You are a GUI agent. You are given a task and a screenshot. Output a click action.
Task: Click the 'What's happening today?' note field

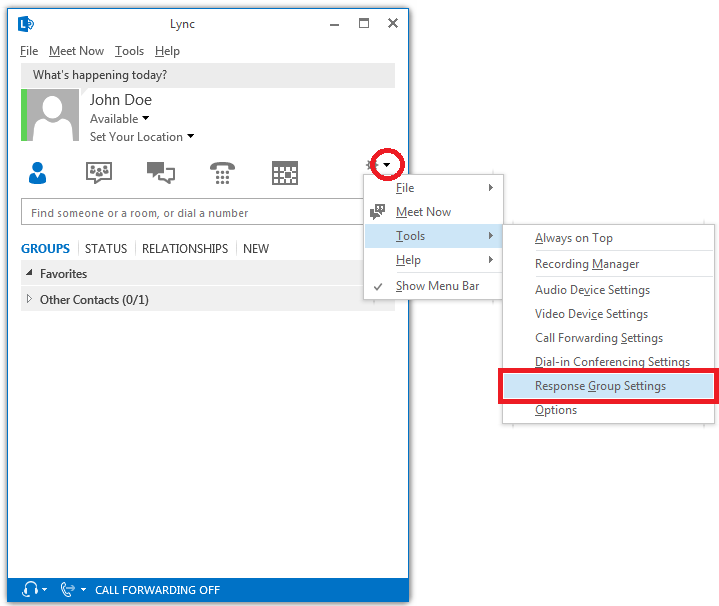(208, 75)
